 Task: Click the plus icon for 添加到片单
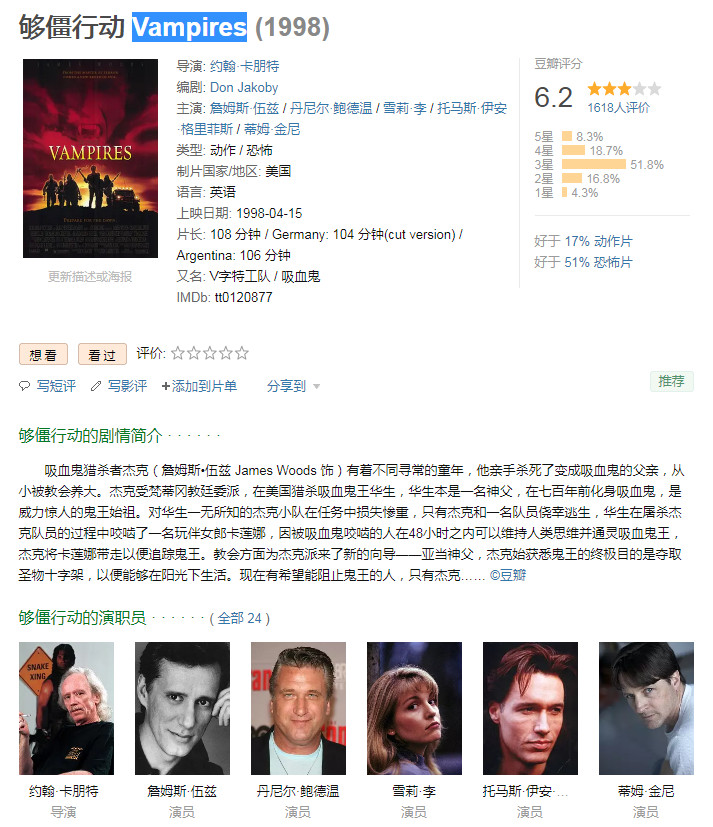click(x=166, y=386)
